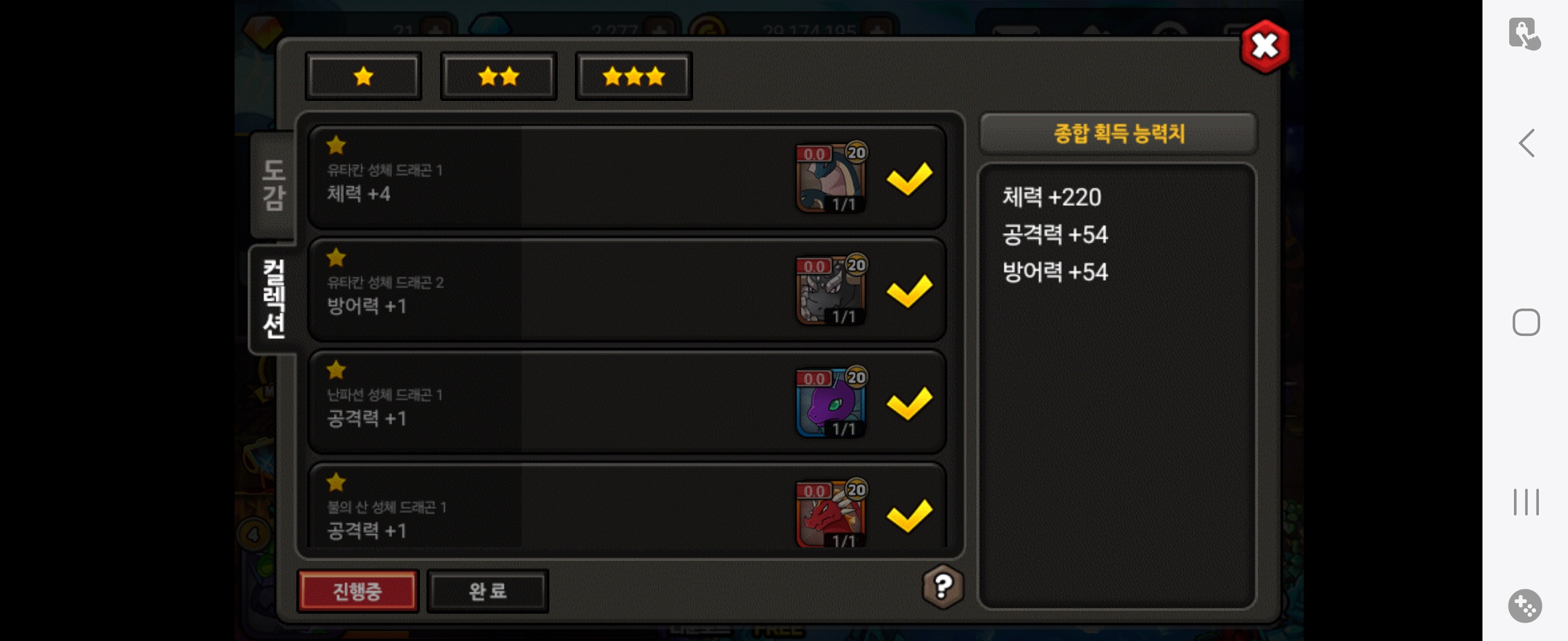This screenshot has width=1568, height=641.
Task: Click checkmark for 방어력 +1 entry
Action: coord(909,291)
